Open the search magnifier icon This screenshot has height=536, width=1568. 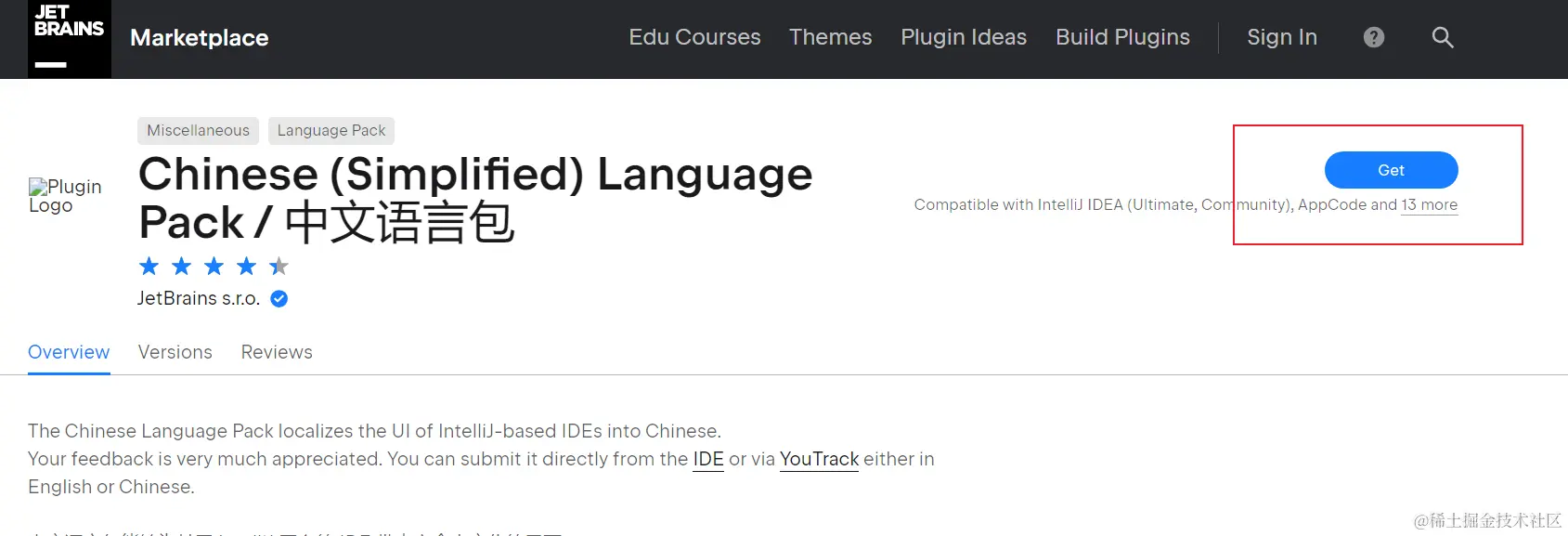pos(1443,37)
